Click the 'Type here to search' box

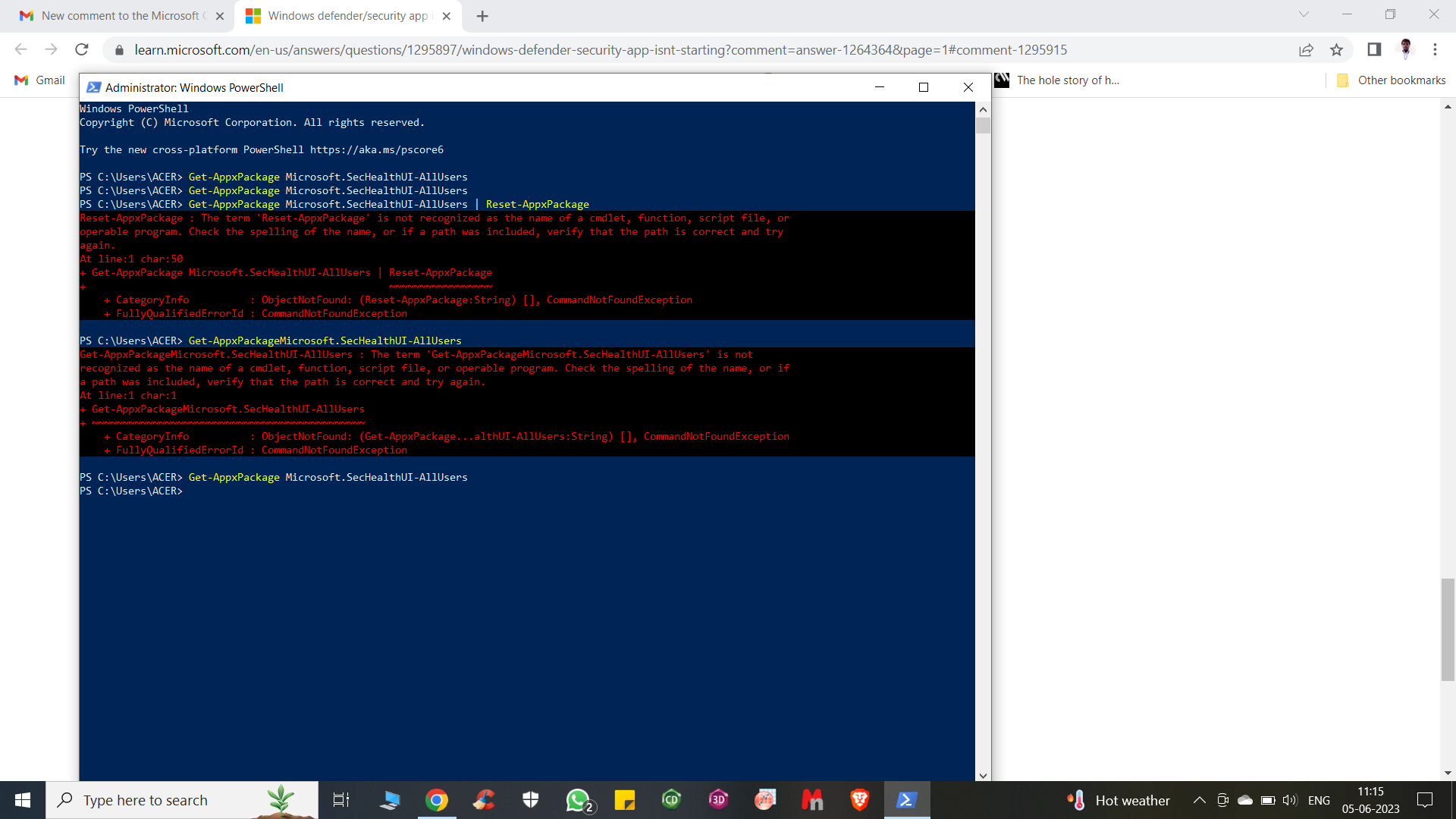coord(182,800)
